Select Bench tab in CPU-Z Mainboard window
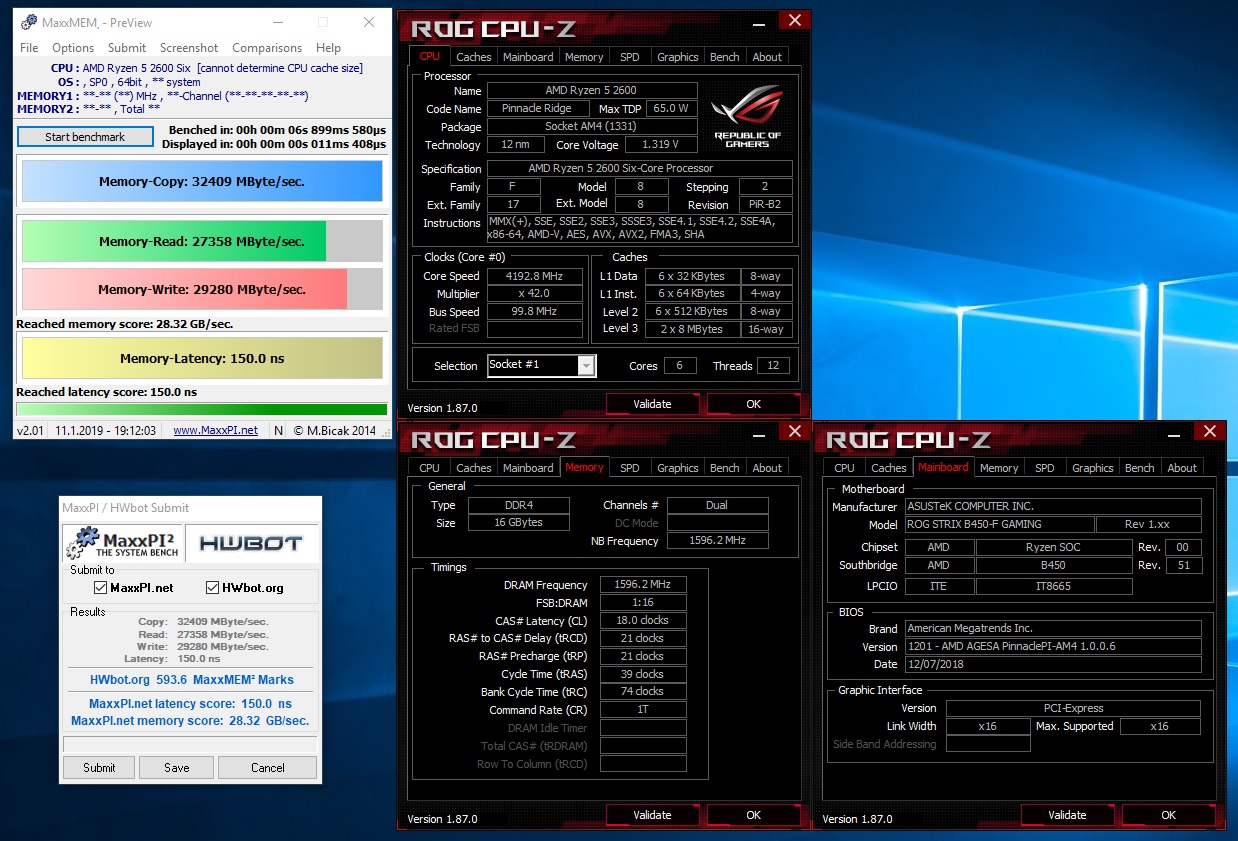1238x841 pixels. (x=1140, y=467)
